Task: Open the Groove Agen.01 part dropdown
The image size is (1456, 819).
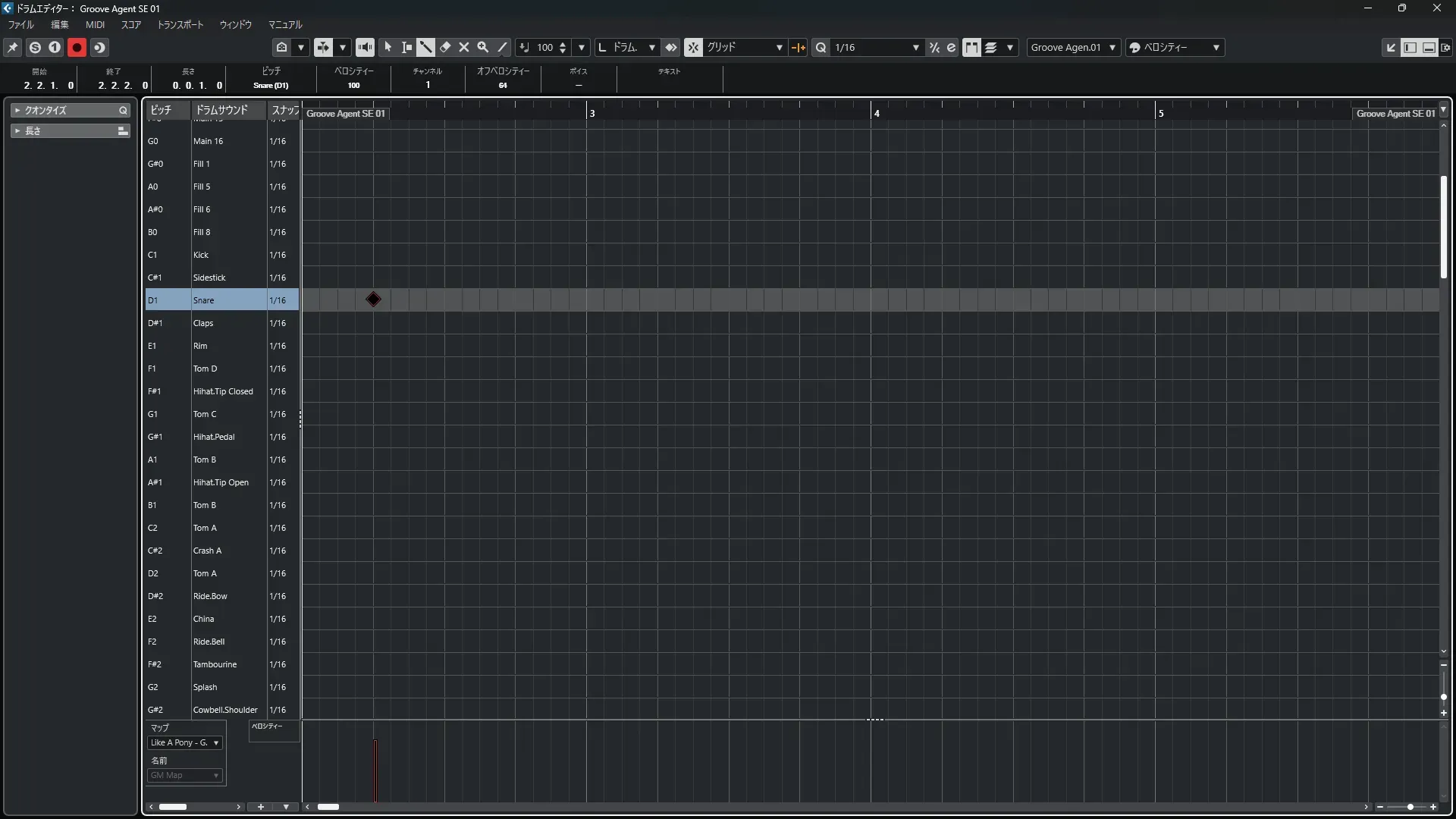Action: pyautogui.click(x=1072, y=47)
